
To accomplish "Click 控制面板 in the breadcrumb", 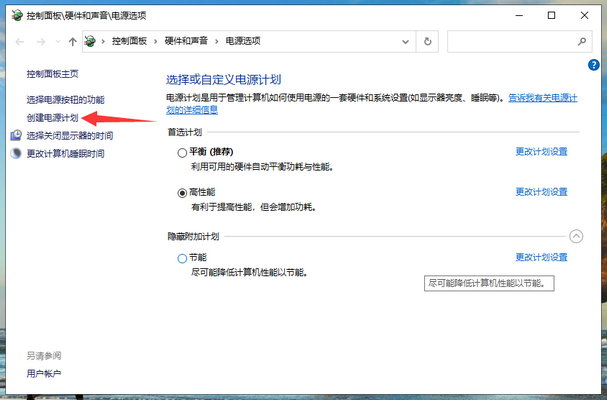I will [129, 41].
